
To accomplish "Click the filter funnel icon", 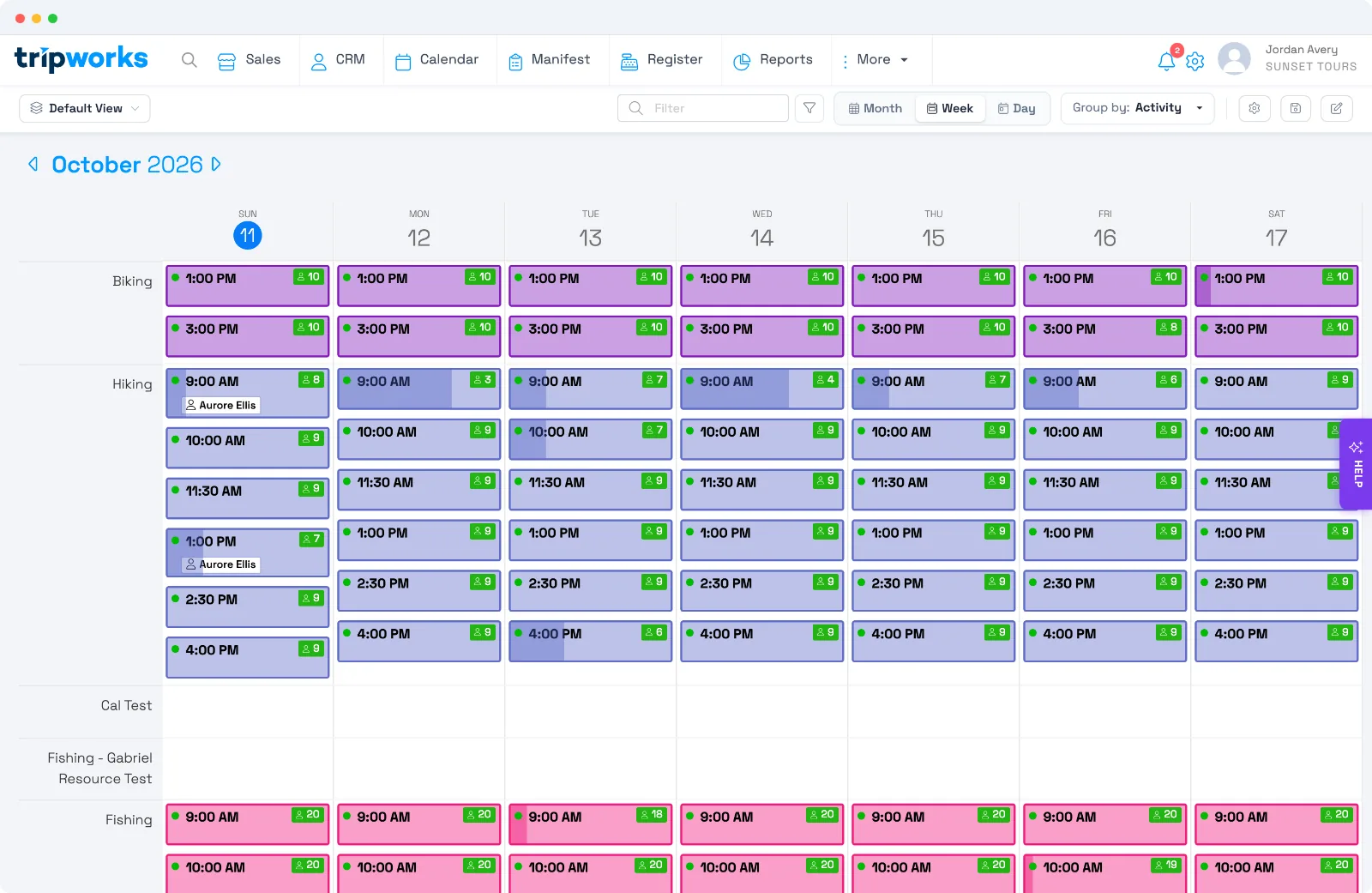I will pos(809,108).
